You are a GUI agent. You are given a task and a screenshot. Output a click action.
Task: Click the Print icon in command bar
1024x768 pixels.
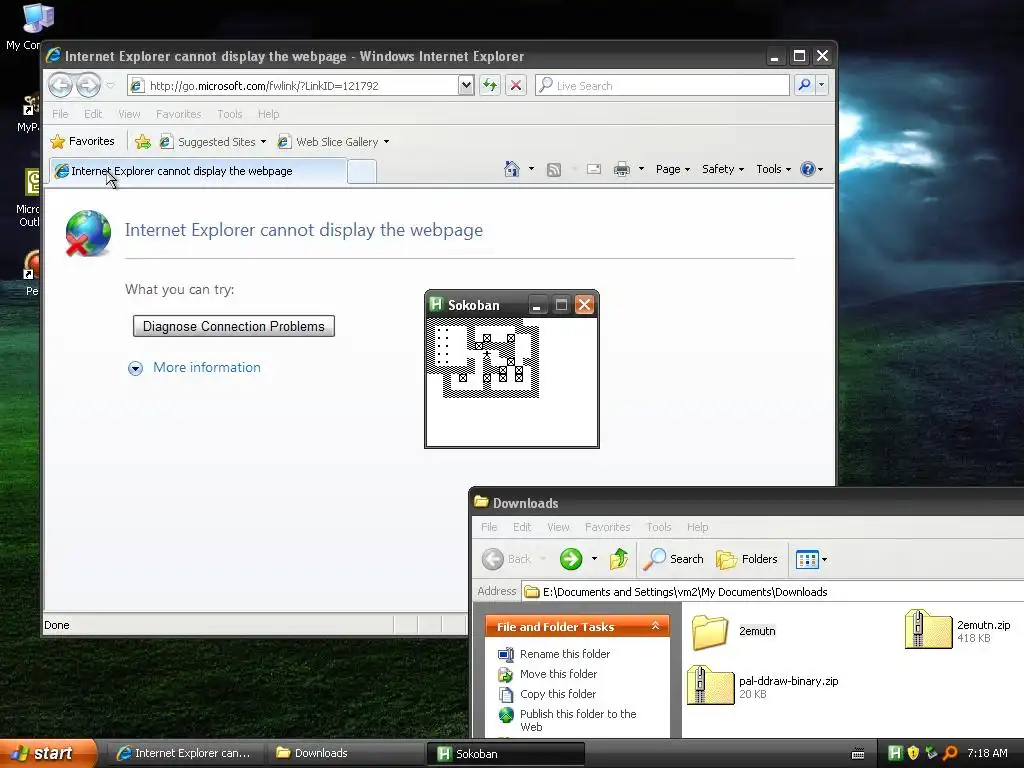(x=622, y=170)
